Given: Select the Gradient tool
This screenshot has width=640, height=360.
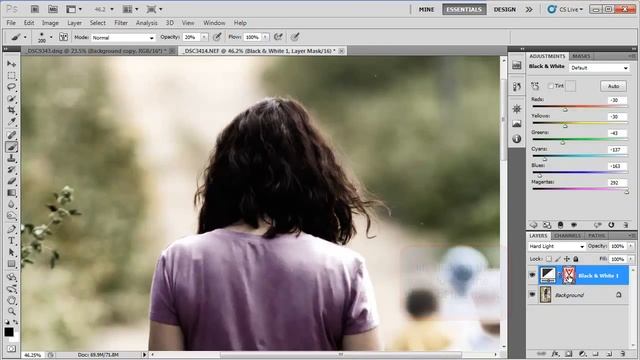Looking at the screenshot, I should click(11, 193).
